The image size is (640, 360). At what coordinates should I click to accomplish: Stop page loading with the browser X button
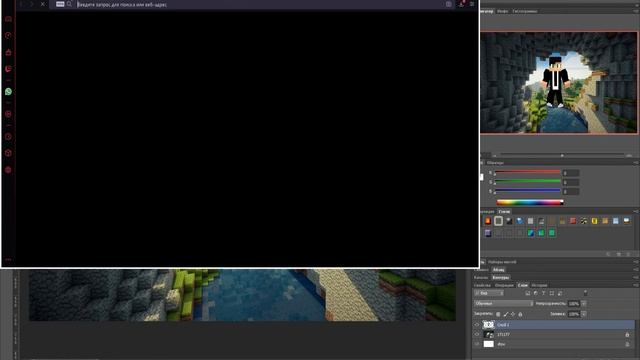click(42, 4)
